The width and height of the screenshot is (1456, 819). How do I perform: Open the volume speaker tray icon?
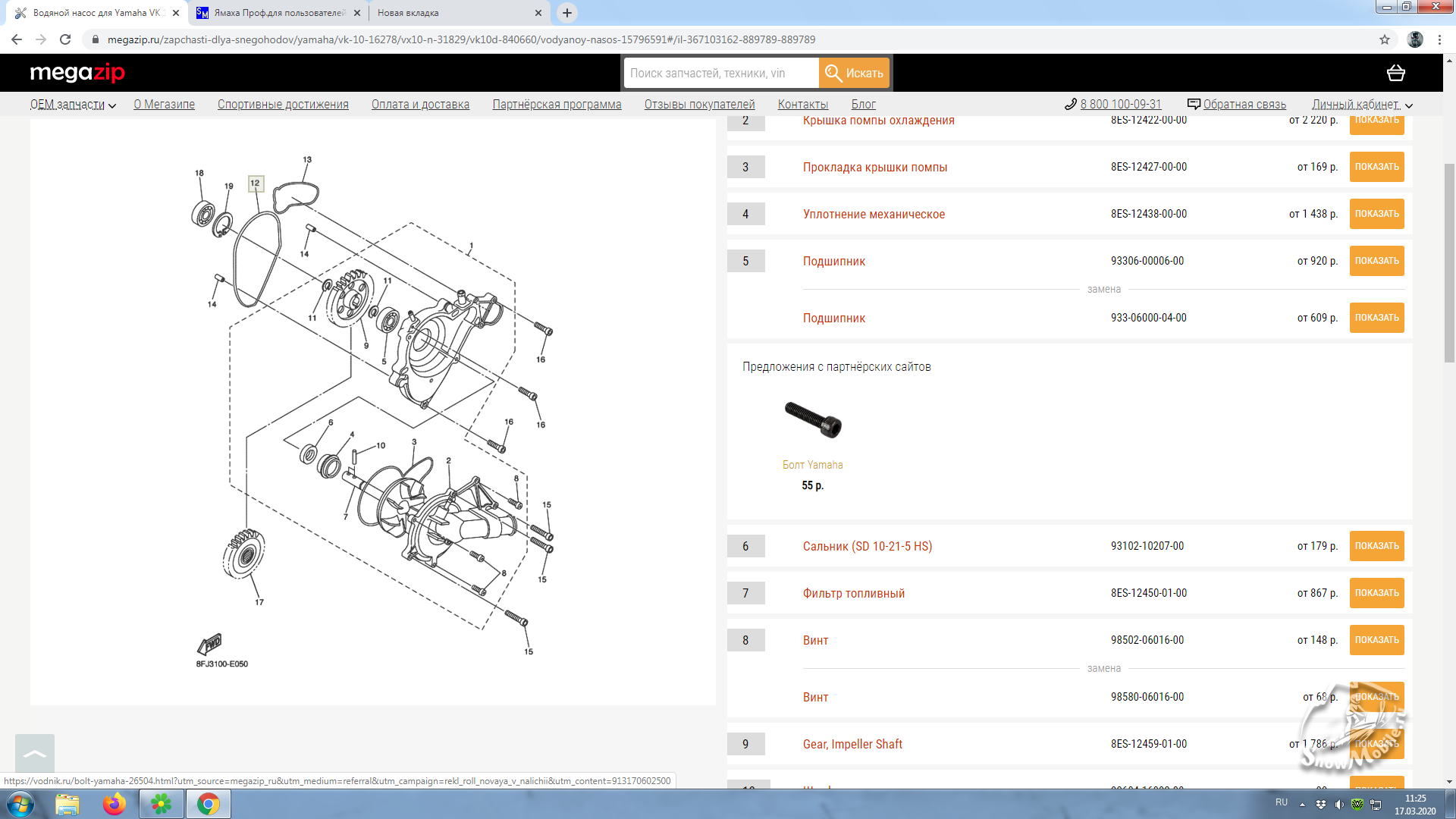tap(1339, 805)
